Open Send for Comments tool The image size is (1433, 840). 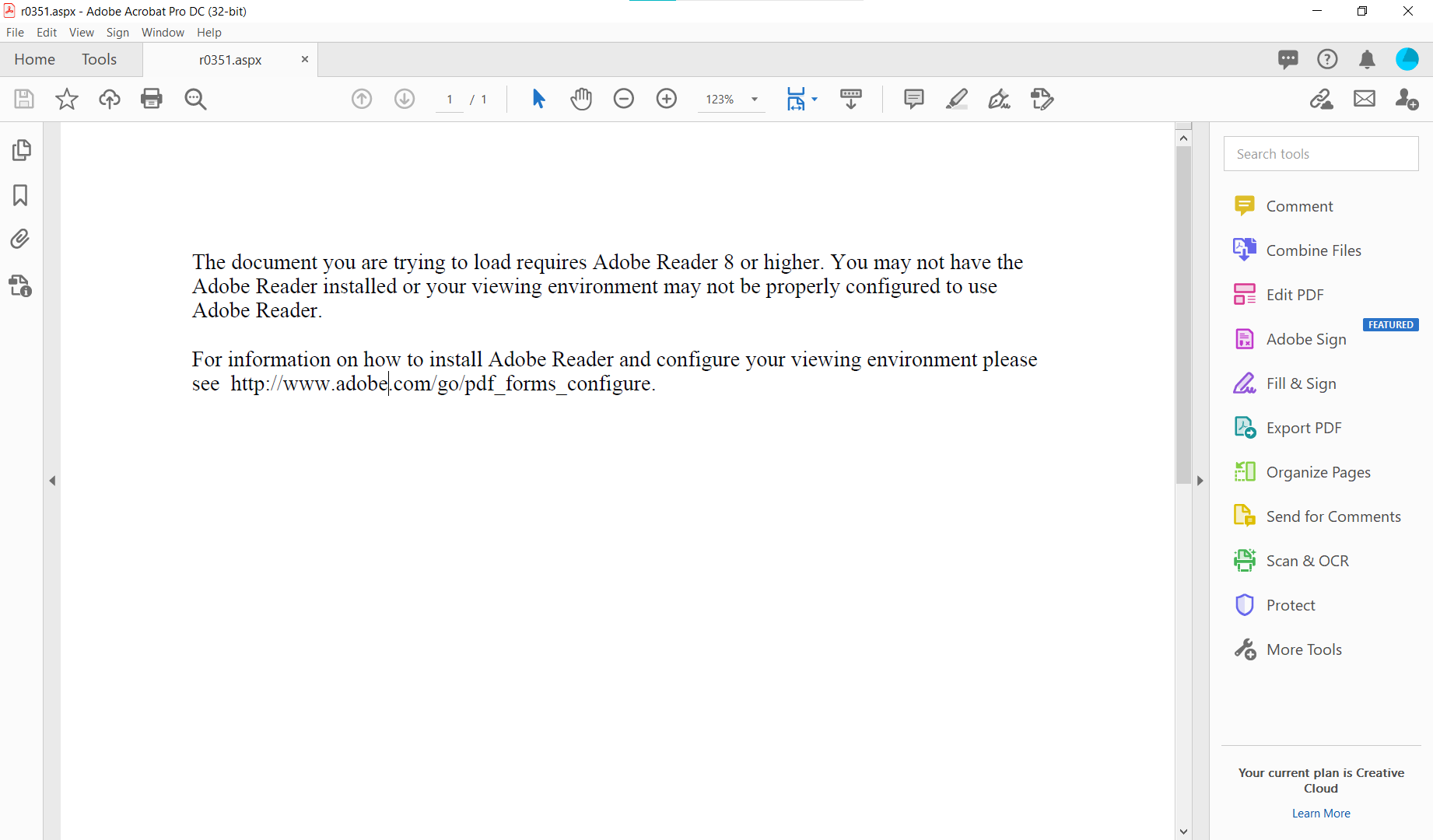[x=1318, y=516]
